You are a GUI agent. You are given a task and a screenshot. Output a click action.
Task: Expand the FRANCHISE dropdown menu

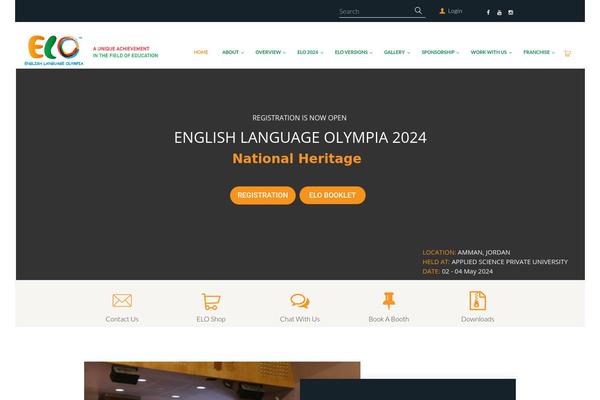pyautogui.click(x=539, y=52)
